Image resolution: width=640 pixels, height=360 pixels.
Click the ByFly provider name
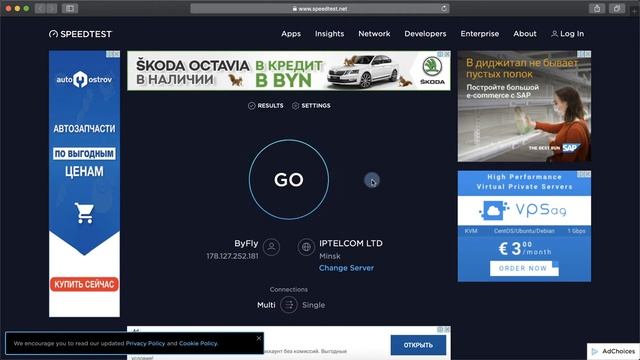click(246, 243)
